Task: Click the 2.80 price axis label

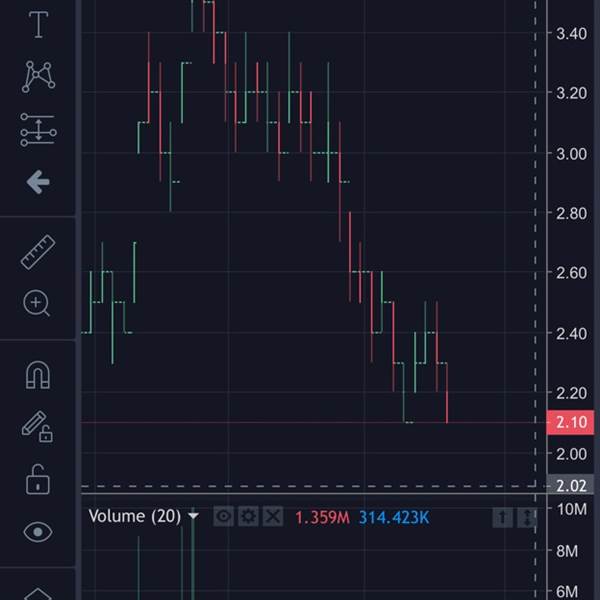Action: (571, 213)
